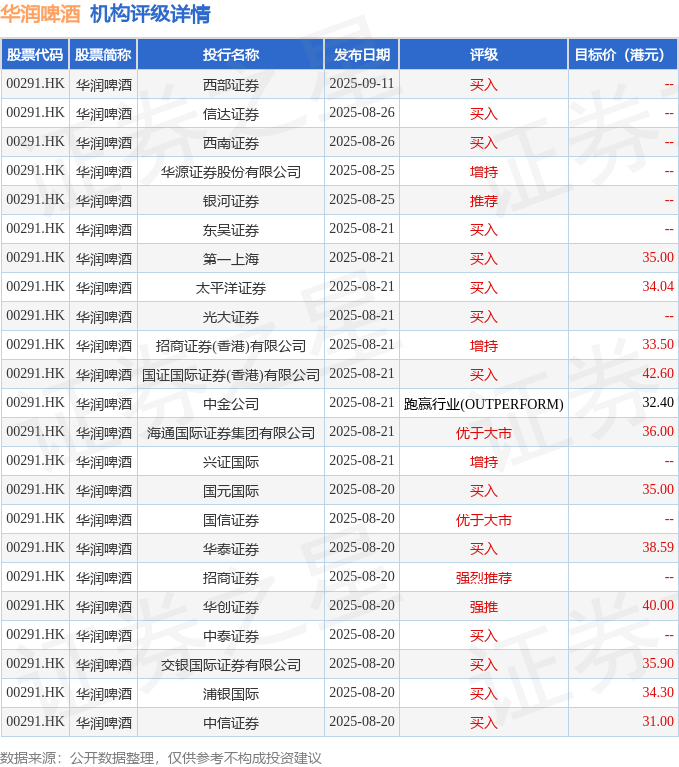Select the 银河证券 推荐 rating cell

484,201
